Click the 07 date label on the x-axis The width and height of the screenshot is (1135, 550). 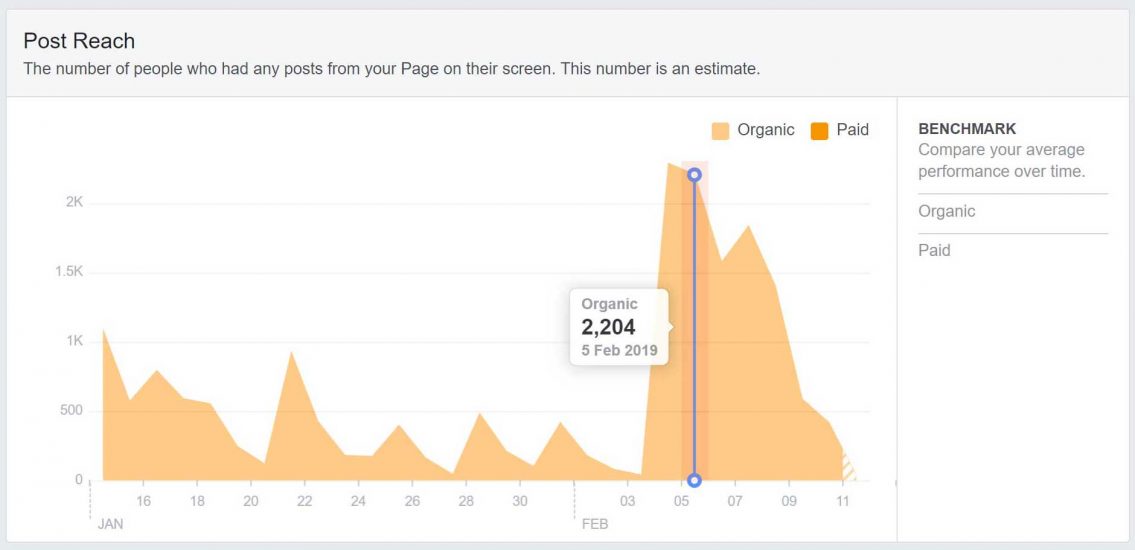(735, 502)
